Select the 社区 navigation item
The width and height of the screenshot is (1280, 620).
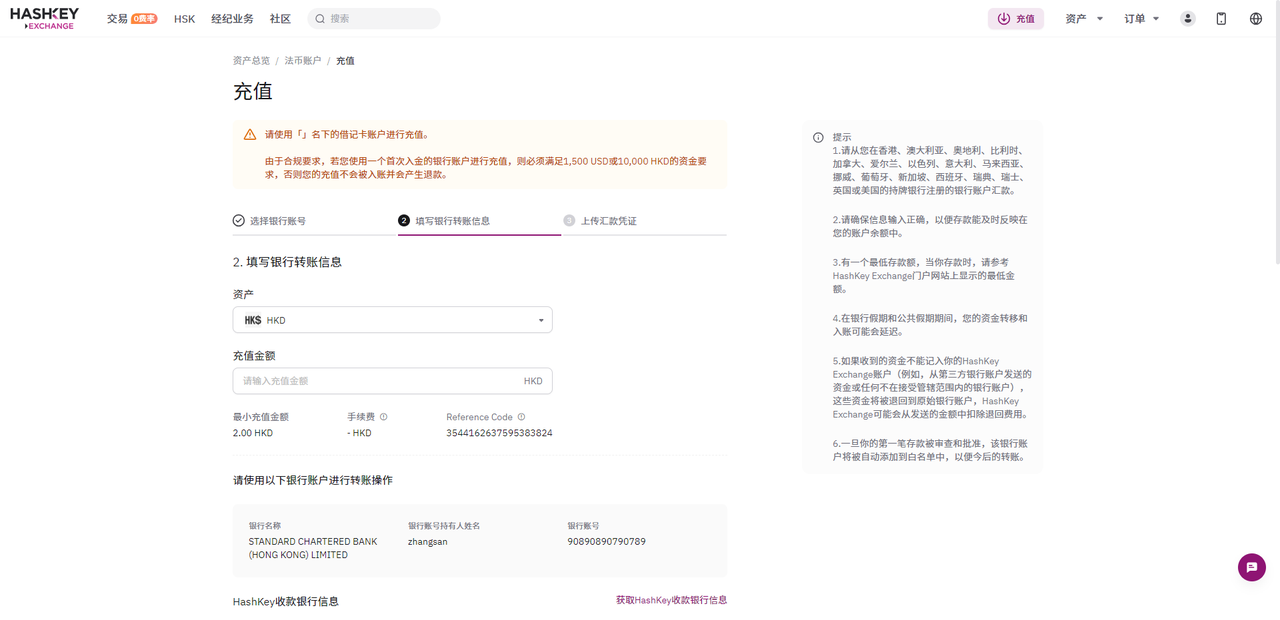280,19
